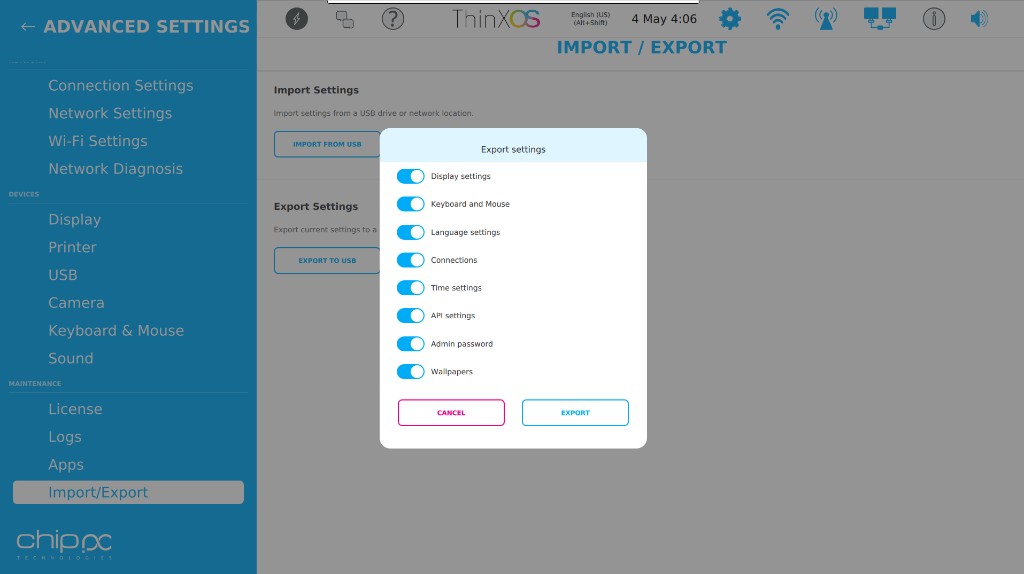Click the Cancel button in export dialog
Screen dimensions: 1024x574
point(451,413)
